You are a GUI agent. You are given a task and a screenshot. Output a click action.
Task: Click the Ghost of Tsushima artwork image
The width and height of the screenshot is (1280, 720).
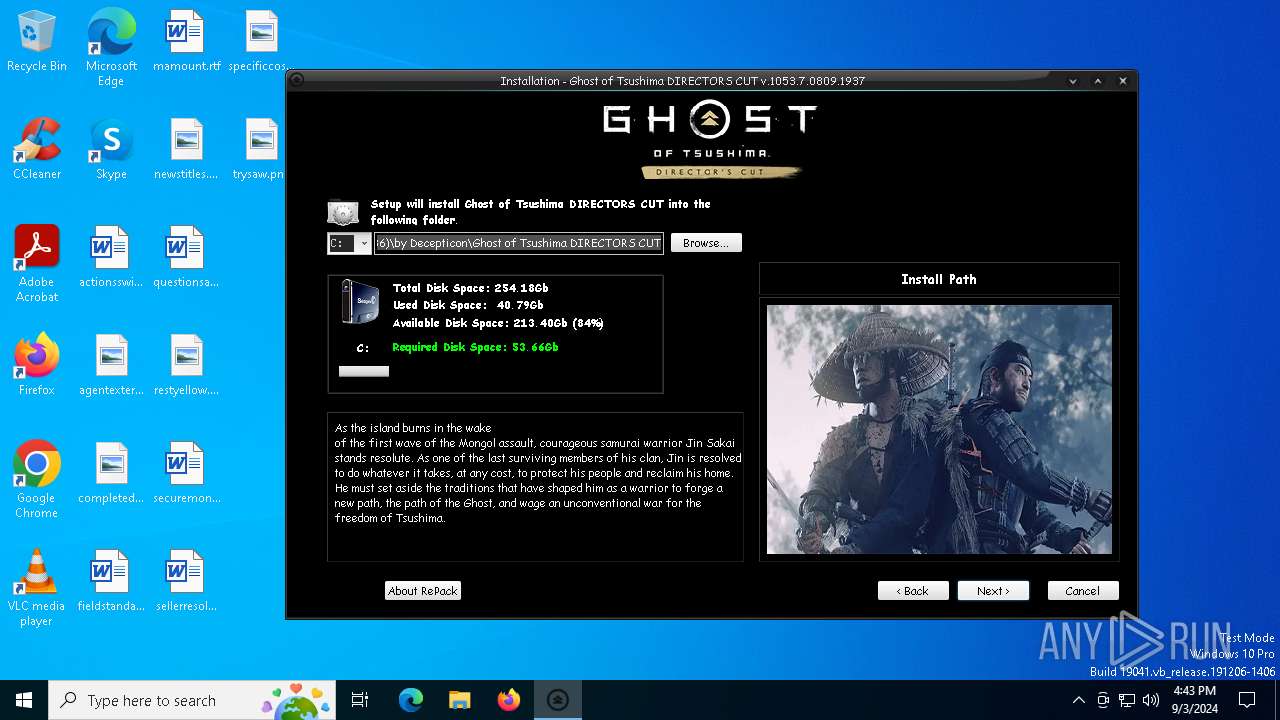(x=939, y=430)
